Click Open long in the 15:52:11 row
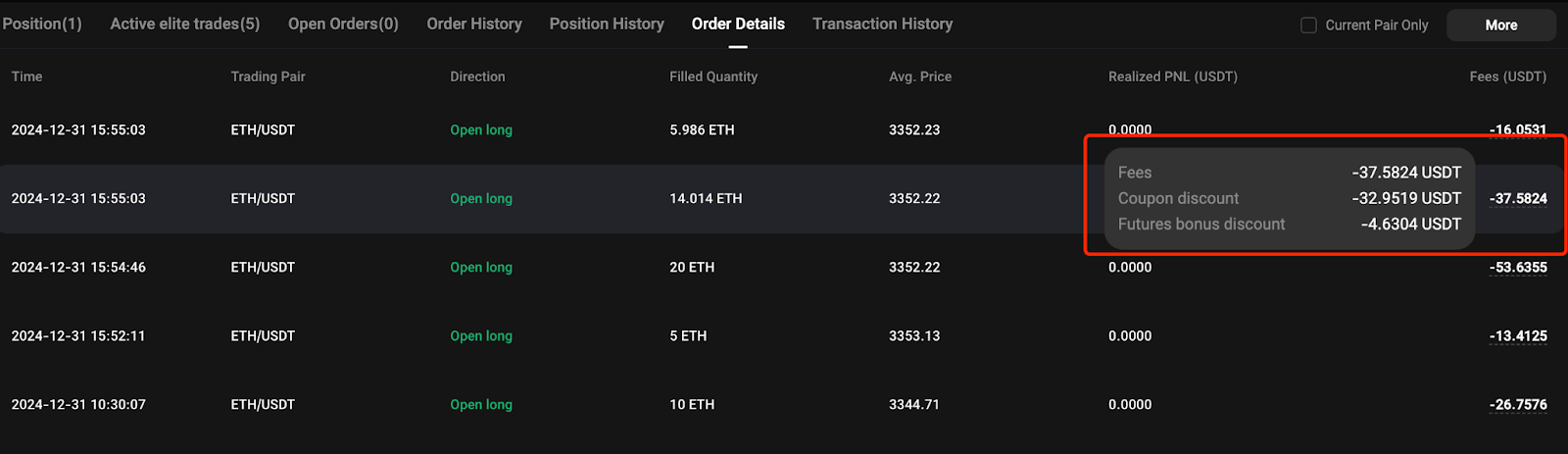 (481, 335)
